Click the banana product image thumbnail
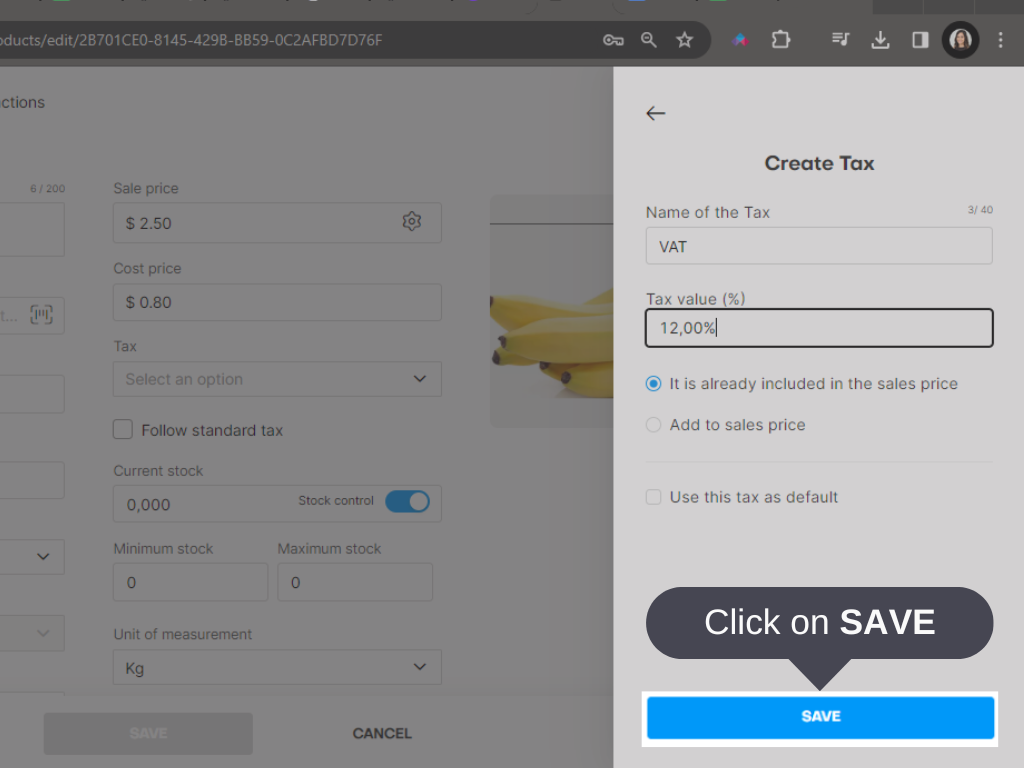This screenshot has height=768, width=1024. (x=552, y=311)
